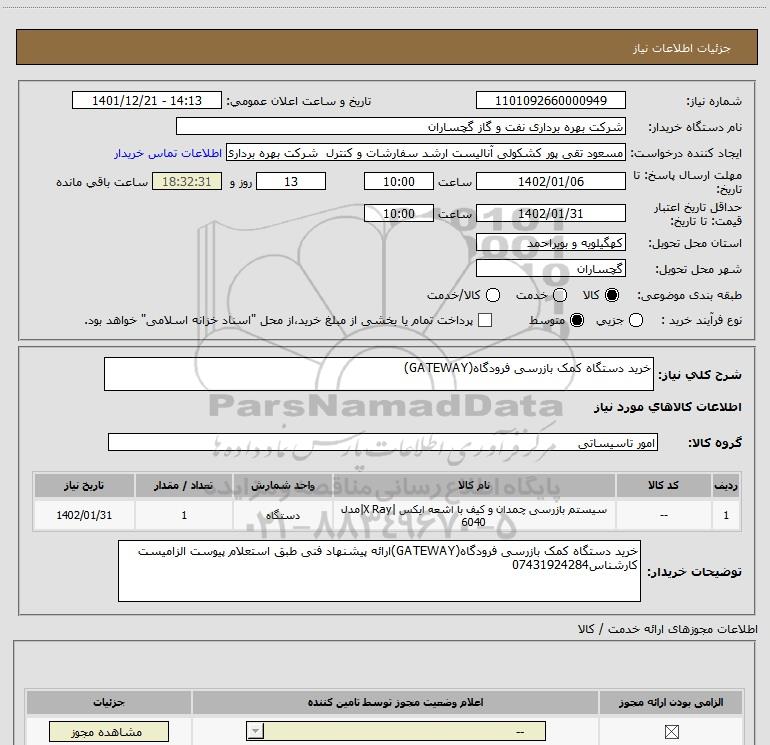The width and height of the screenshot is (770, 745).
Task: Click the response deadline date 1402/01/06
Action: (550, 182)
